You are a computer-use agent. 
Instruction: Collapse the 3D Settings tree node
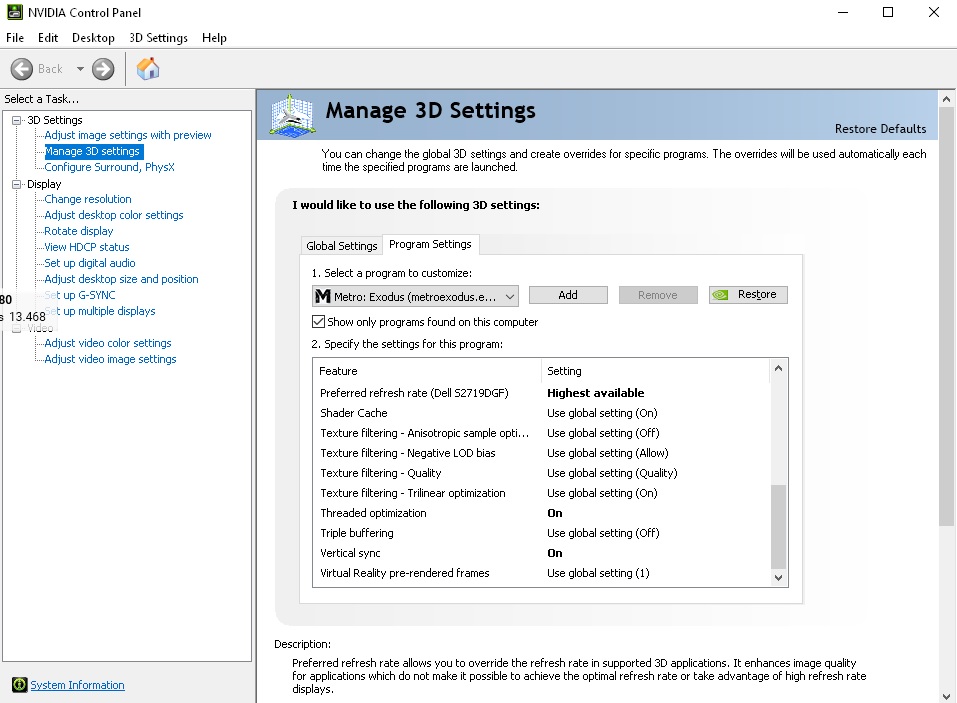coord(17,120)
